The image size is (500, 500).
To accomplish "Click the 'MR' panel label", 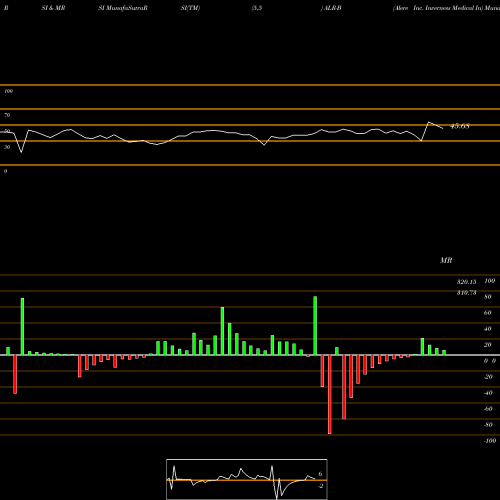I will [x=446, y=260].
